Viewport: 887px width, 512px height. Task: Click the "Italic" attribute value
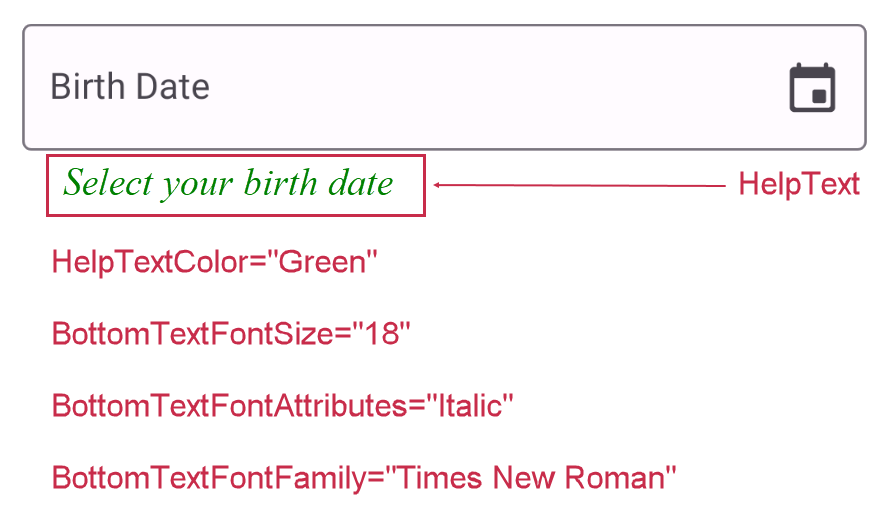pos(470,406)
